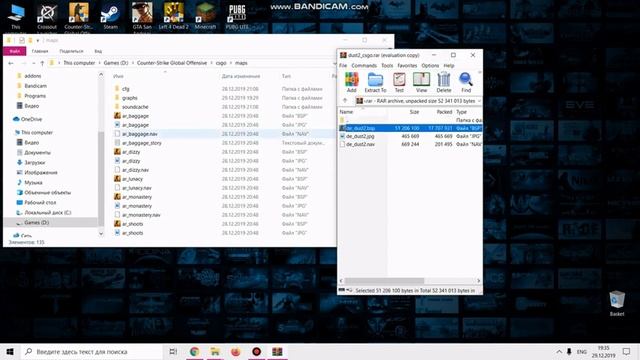Open the Left 4 Dead 2 shortcut

(x=173, y=17)
